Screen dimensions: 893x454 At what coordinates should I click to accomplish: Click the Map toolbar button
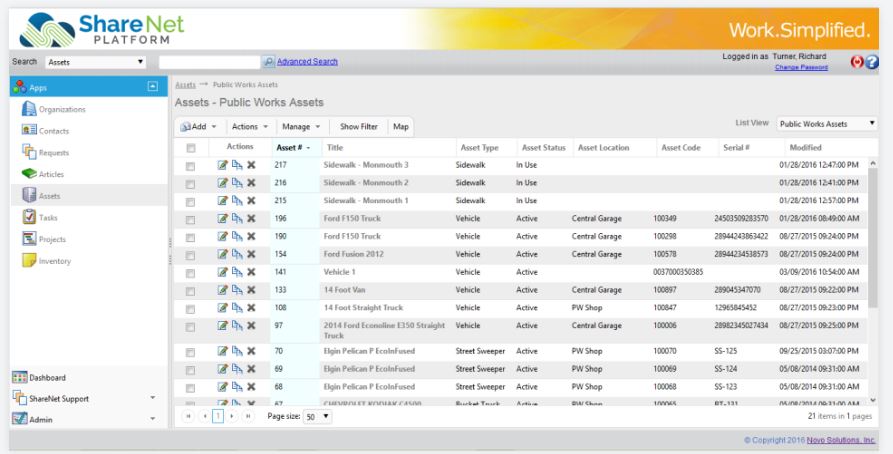401,126
